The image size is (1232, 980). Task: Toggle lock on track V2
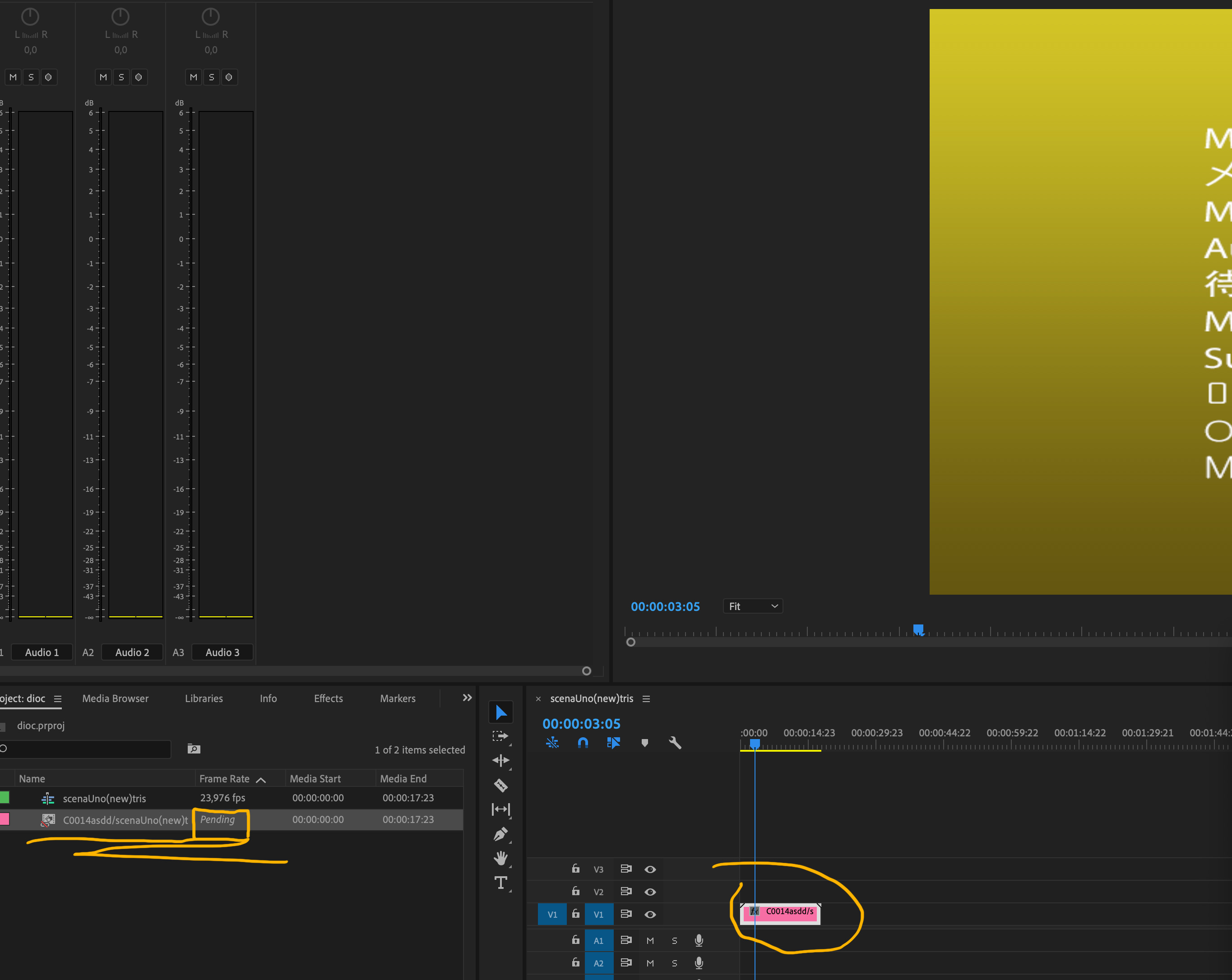pos(575,891)
